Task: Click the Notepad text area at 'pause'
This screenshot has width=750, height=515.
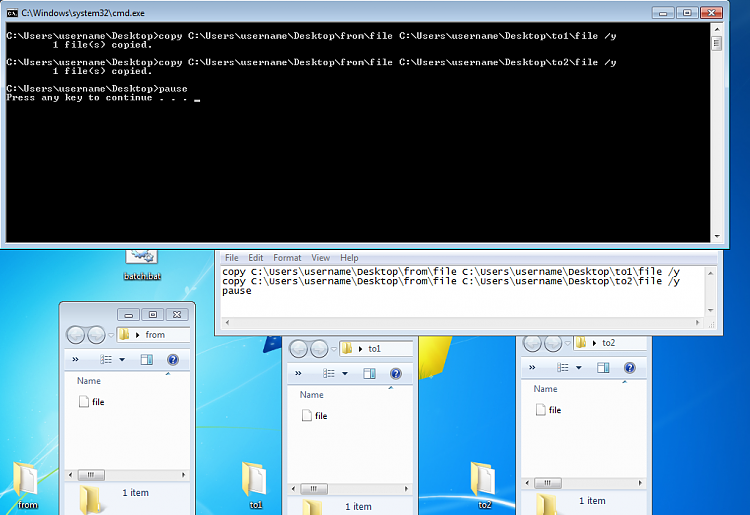Action: (x=236, y=291)
